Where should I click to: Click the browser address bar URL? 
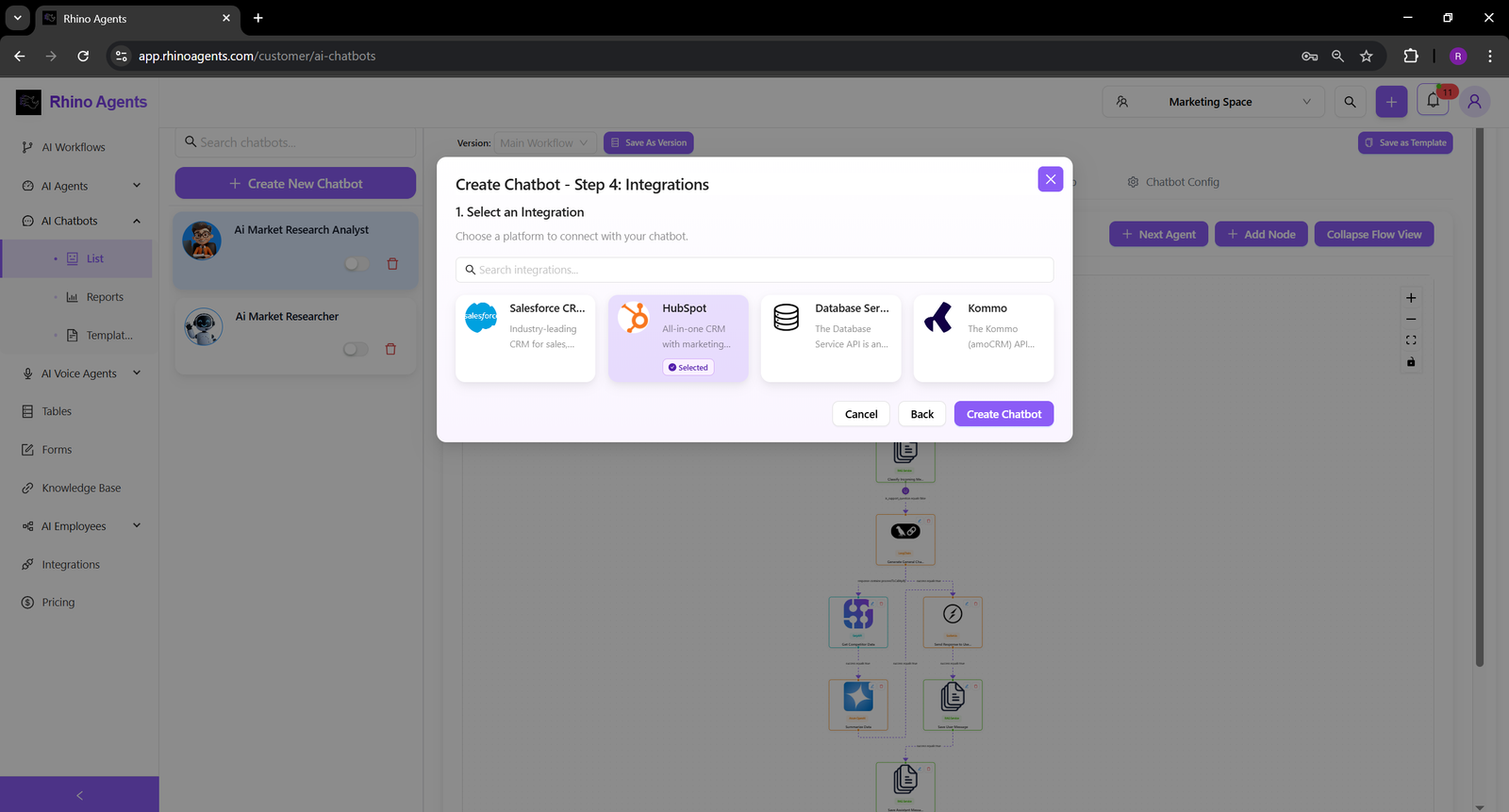coord(257,57)
